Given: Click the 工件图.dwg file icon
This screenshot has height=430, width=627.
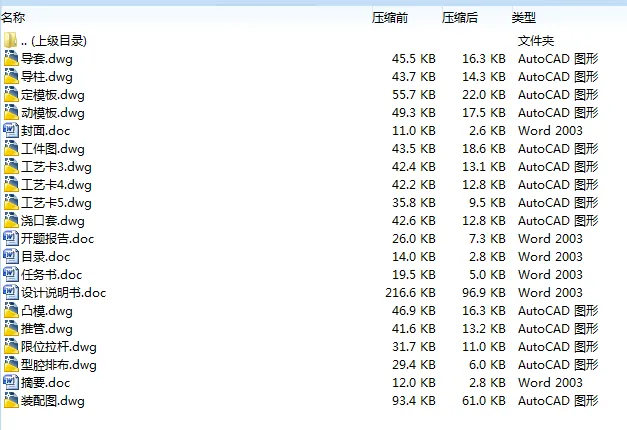Looking at the screenshot, I should click(11, 148).
